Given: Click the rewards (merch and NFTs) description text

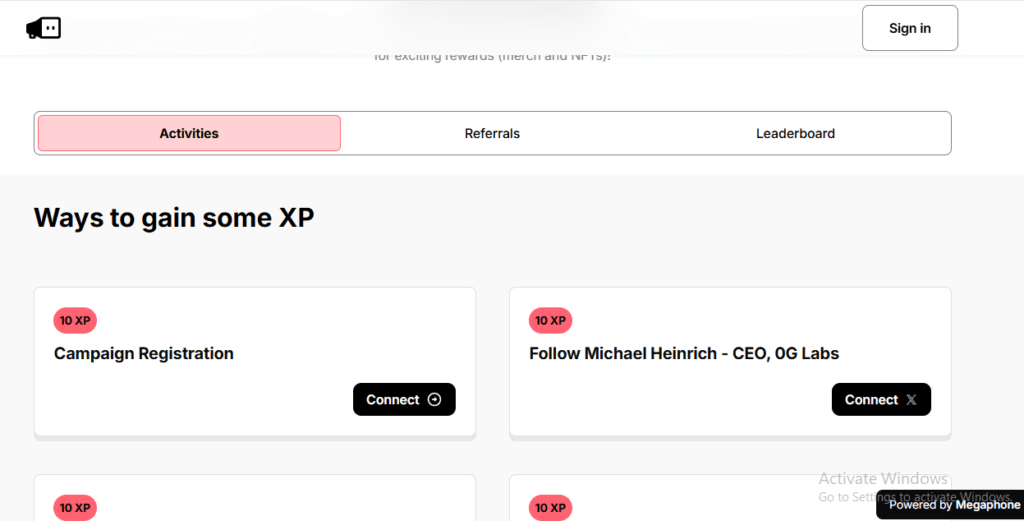Looking at the screenshot, I should point(492,57).
